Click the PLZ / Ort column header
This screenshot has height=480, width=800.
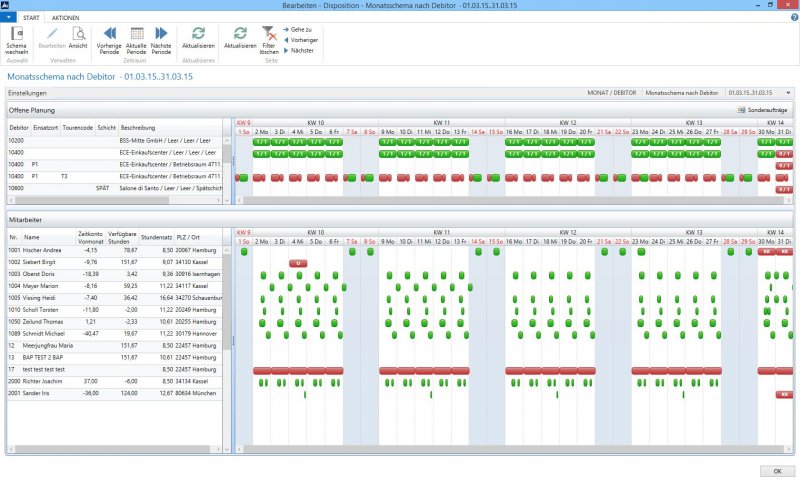click(188, 237)
